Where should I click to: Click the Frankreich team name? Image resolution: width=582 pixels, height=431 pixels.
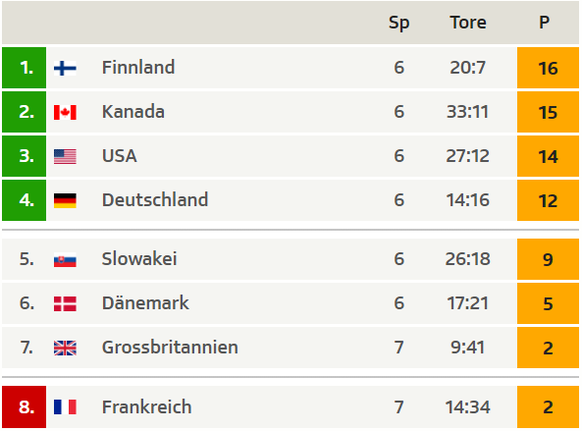[147, 407]
